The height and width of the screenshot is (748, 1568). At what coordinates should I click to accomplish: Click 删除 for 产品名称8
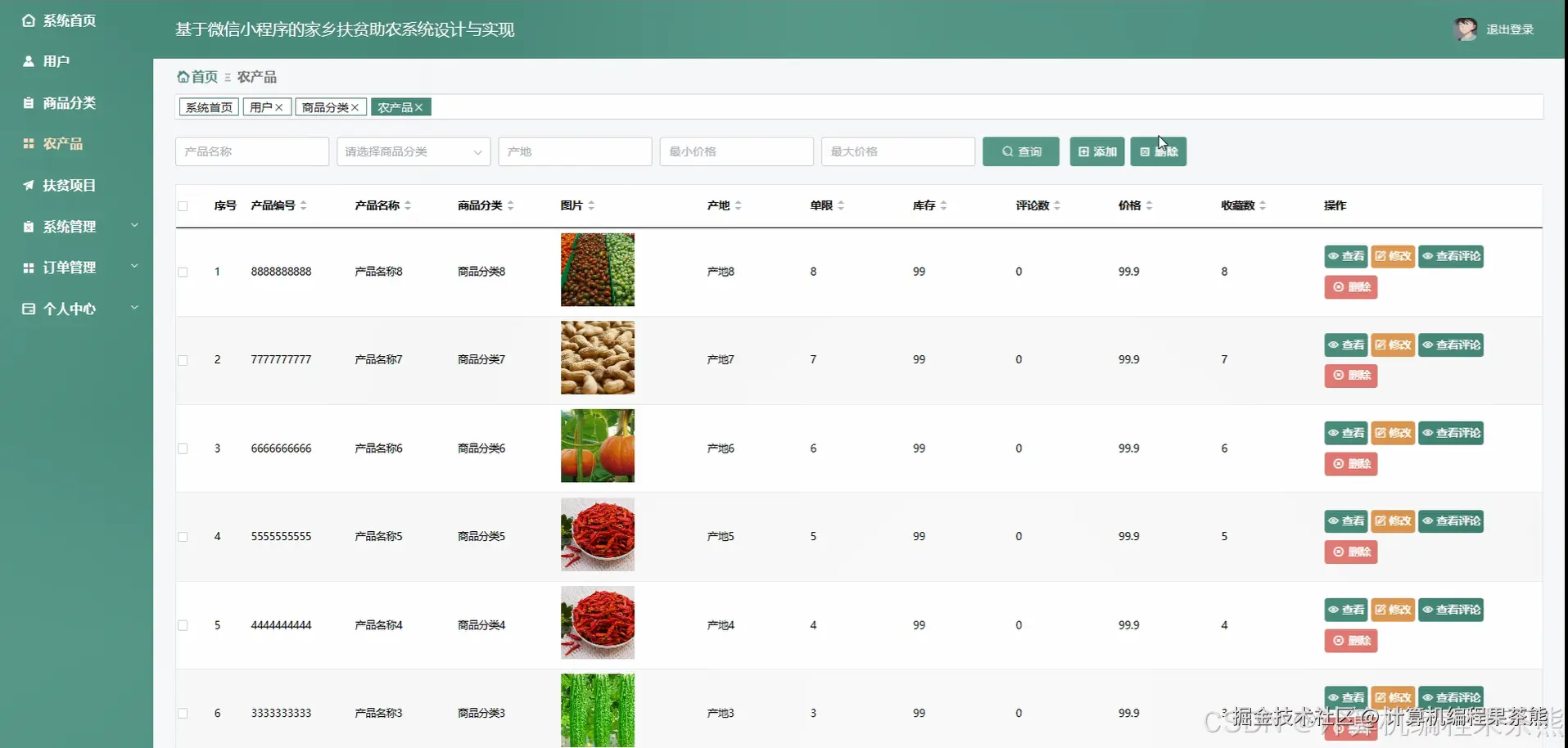click(x=1351, y=287)
